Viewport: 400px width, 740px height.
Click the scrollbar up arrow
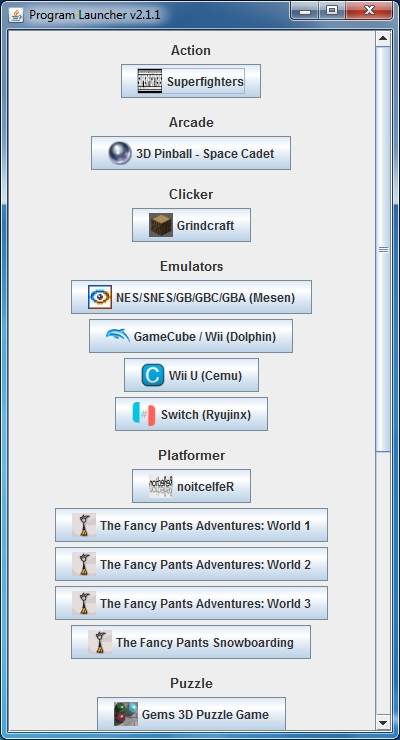(x=383, y=38)
